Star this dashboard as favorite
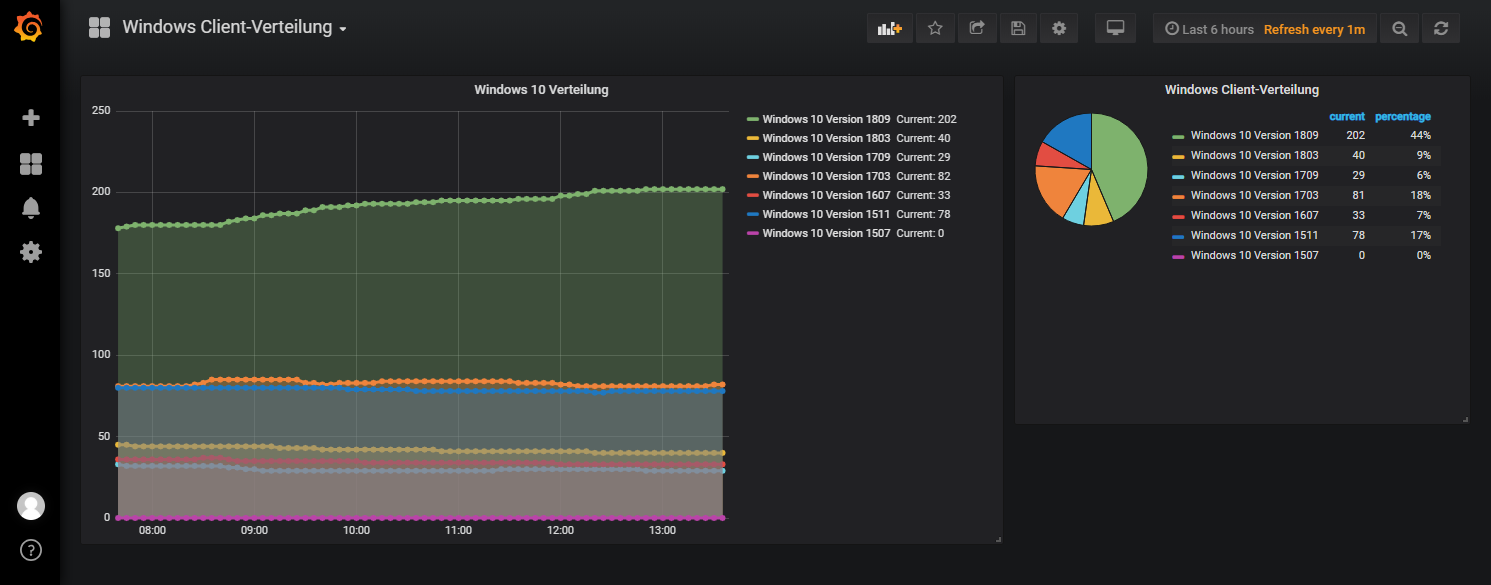 coord(935,28)
